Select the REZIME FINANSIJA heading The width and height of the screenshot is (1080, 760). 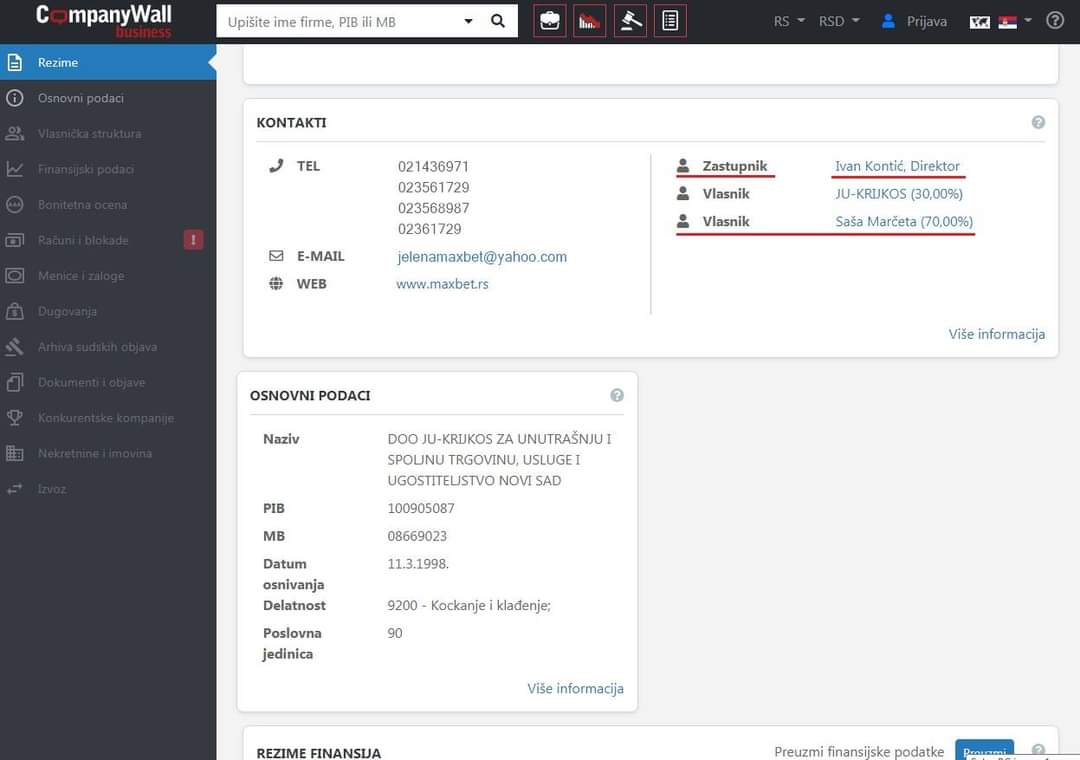pos(318,752)
